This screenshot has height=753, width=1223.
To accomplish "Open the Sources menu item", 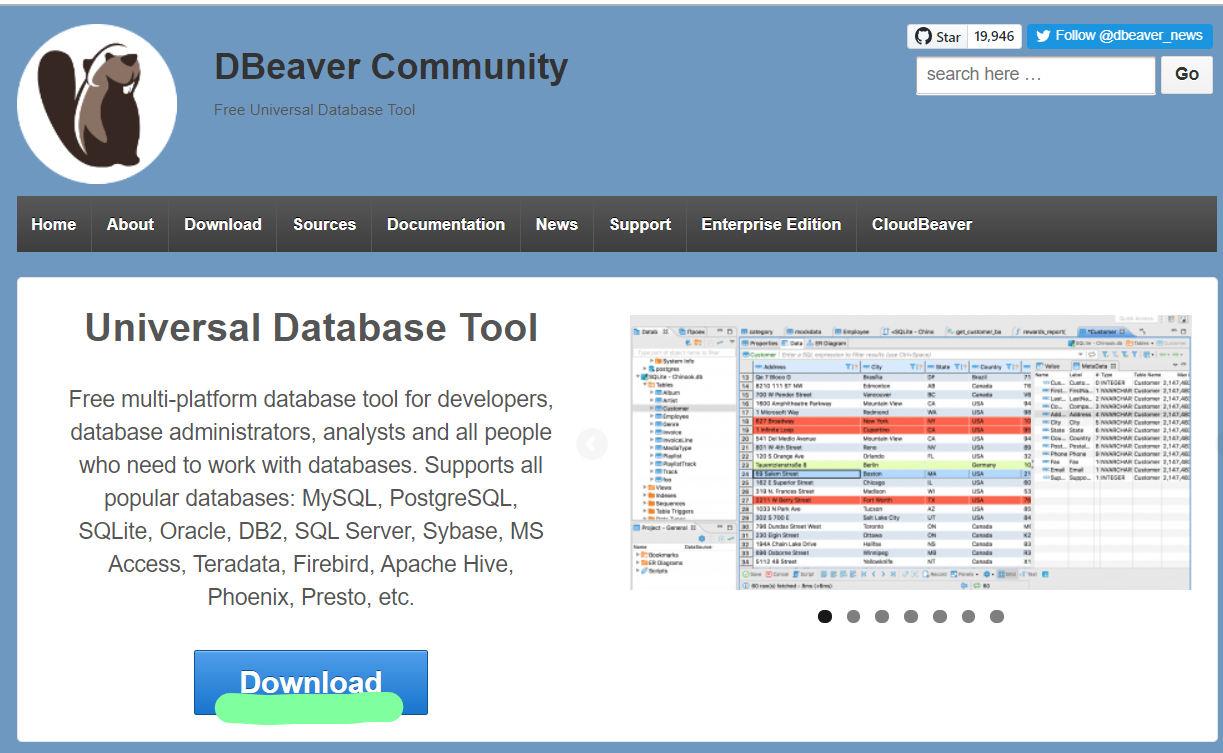I will [x=324, y=224].
